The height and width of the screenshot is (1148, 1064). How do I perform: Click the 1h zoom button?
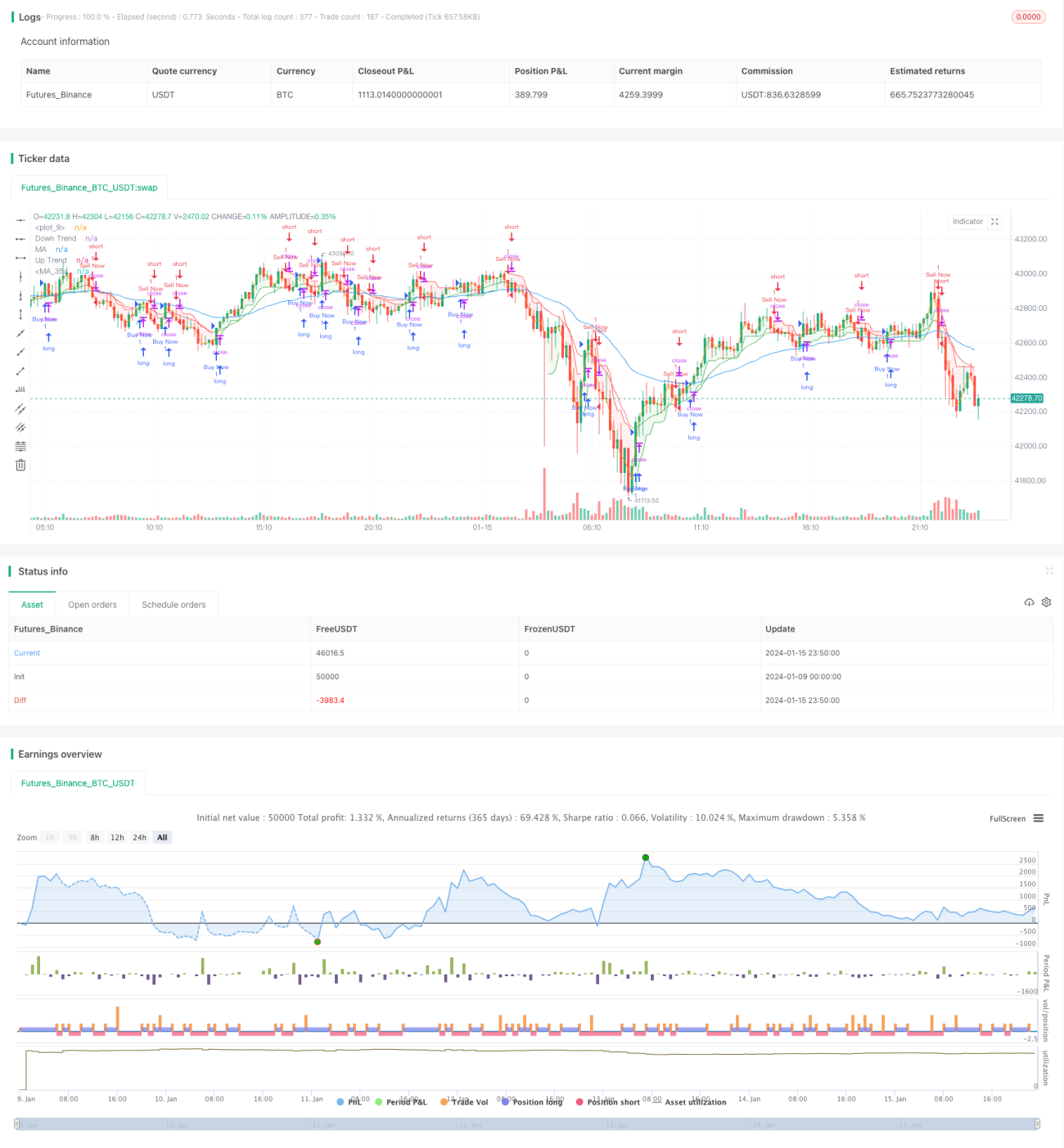pos(50,837)
